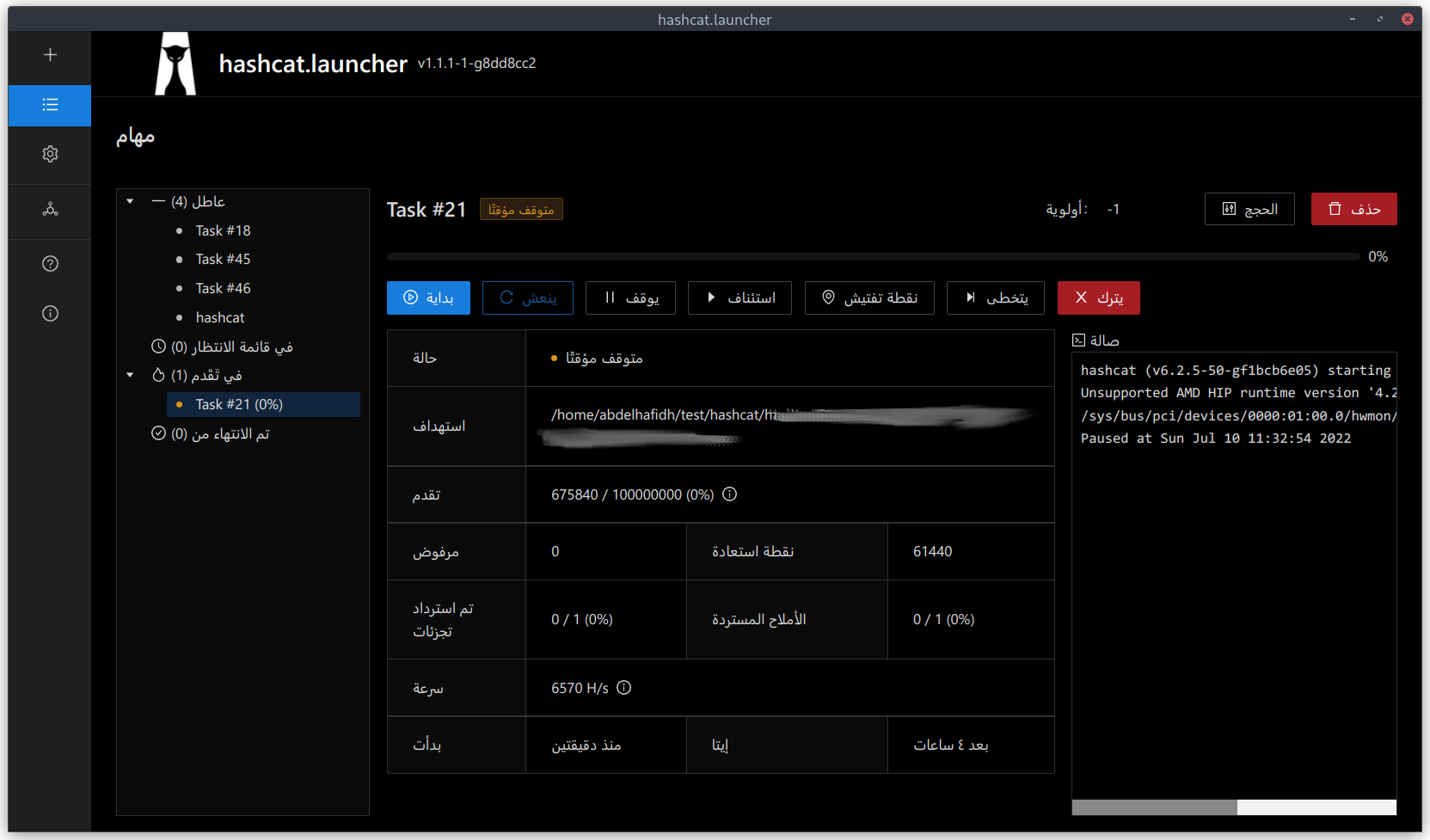The width and height of the screenshot is (1430, 840).
Task: Click the dash icon of عاطل group
Action: [158, 201]
